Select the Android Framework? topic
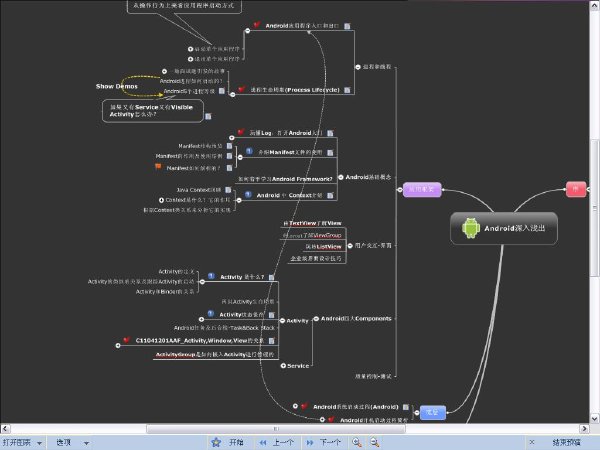 pyautogui.click(x=285, y=179)
